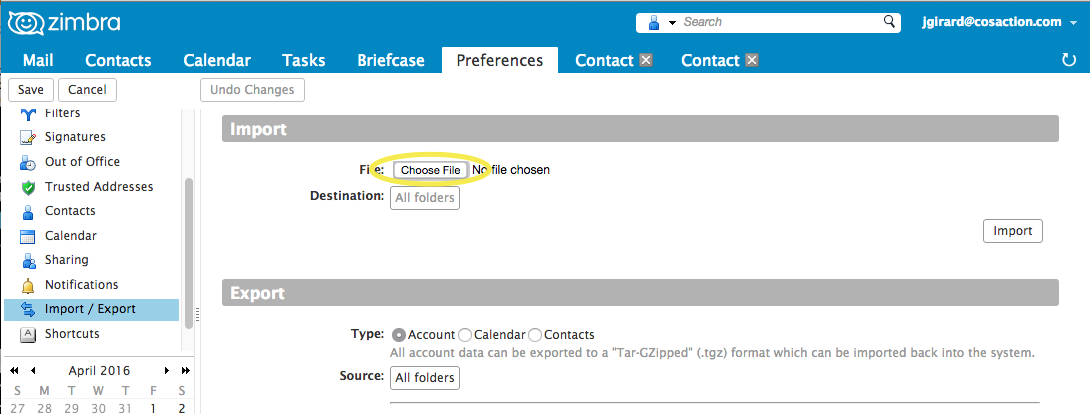Click the Trusted Addresses green shield icon
1090x414 pixels.
[28, 187]
